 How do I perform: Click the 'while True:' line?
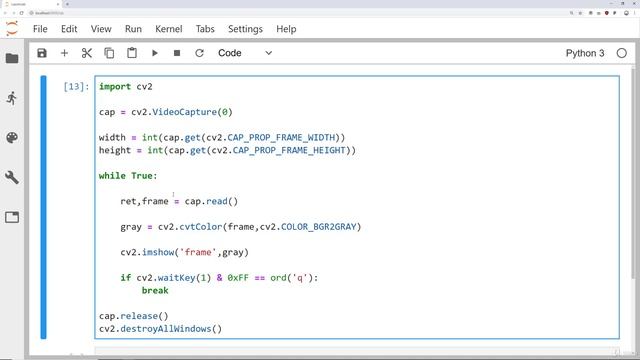coord(128,176)
